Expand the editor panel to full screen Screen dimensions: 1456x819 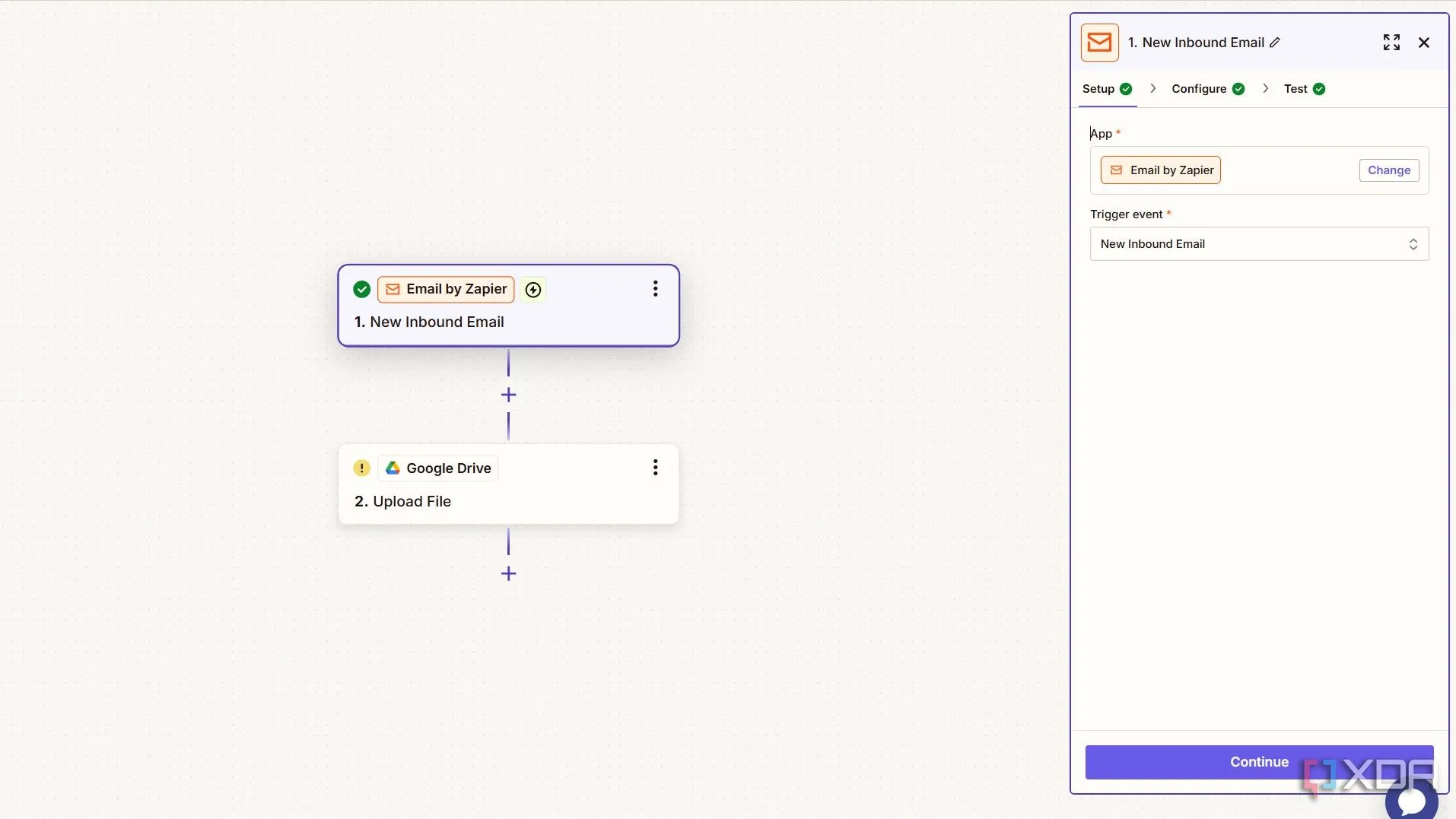pos(1391,43)
